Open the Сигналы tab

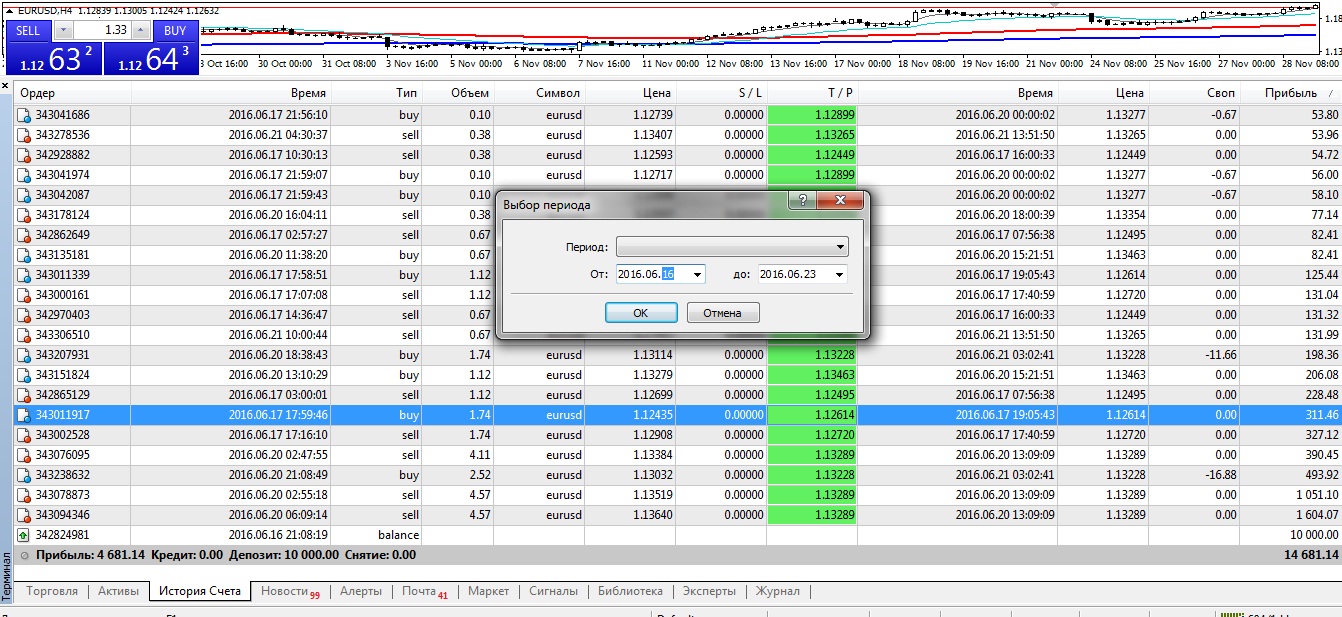pos(553,591)
